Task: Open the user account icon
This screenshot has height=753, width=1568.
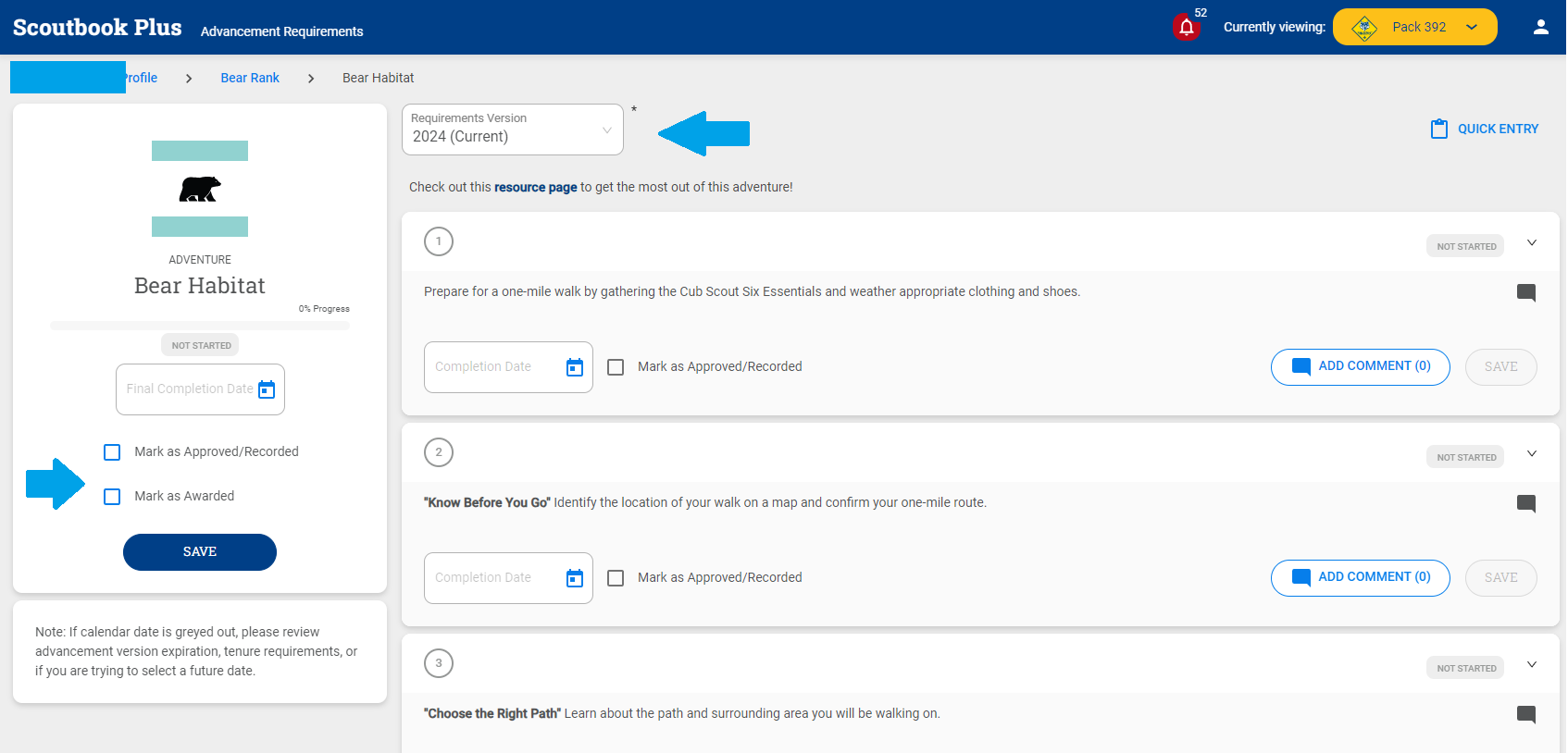Action: click(x=1541, y=27)
